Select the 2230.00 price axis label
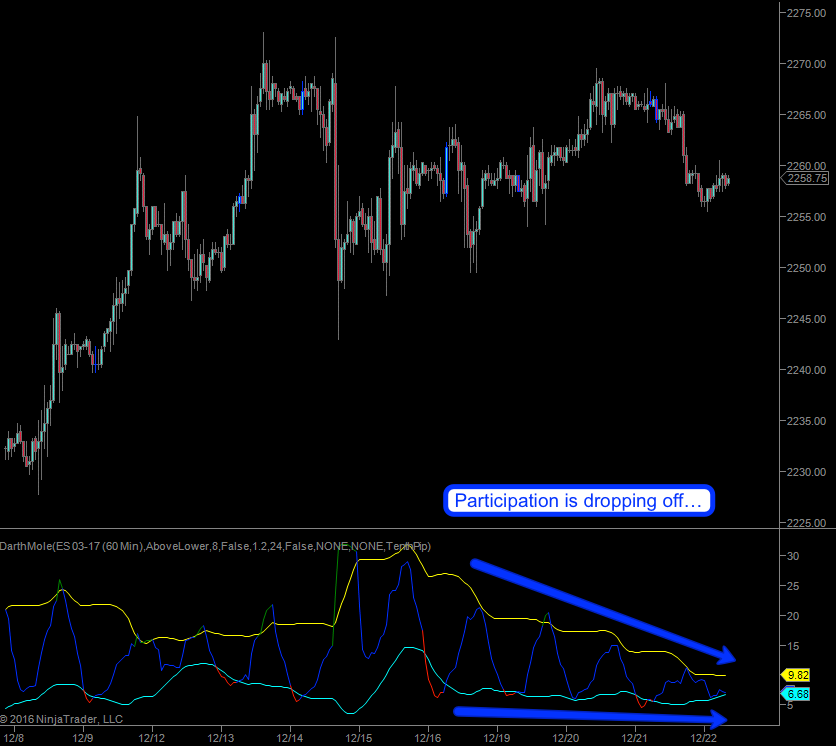The image size is (836, 746). pyautogui.click(x=807, y=472)
